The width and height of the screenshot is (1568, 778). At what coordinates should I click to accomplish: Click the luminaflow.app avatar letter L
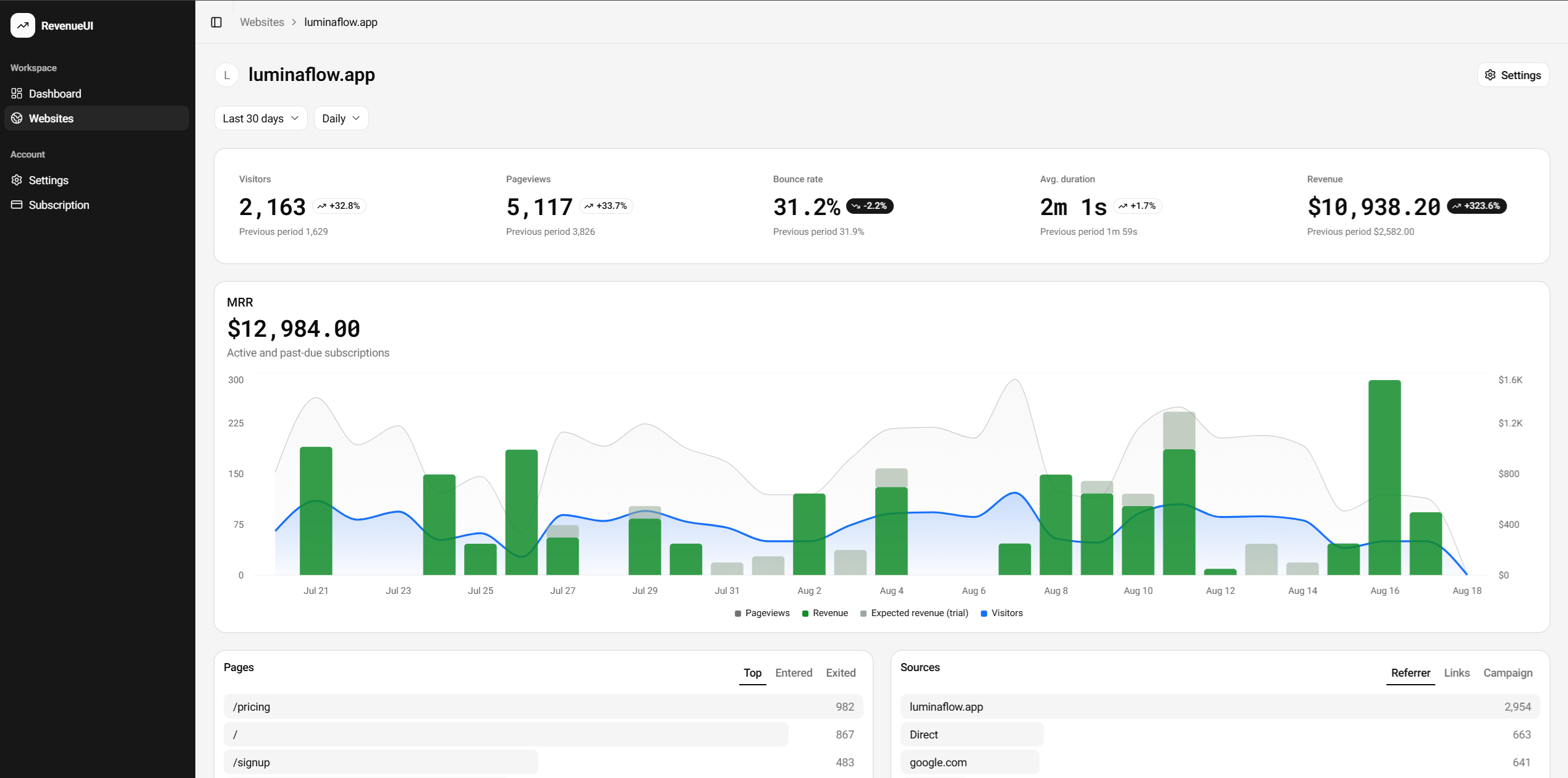pos(227,75)
